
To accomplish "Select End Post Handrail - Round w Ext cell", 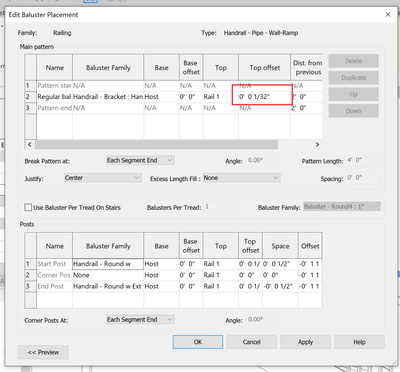I will pos(108,286).
